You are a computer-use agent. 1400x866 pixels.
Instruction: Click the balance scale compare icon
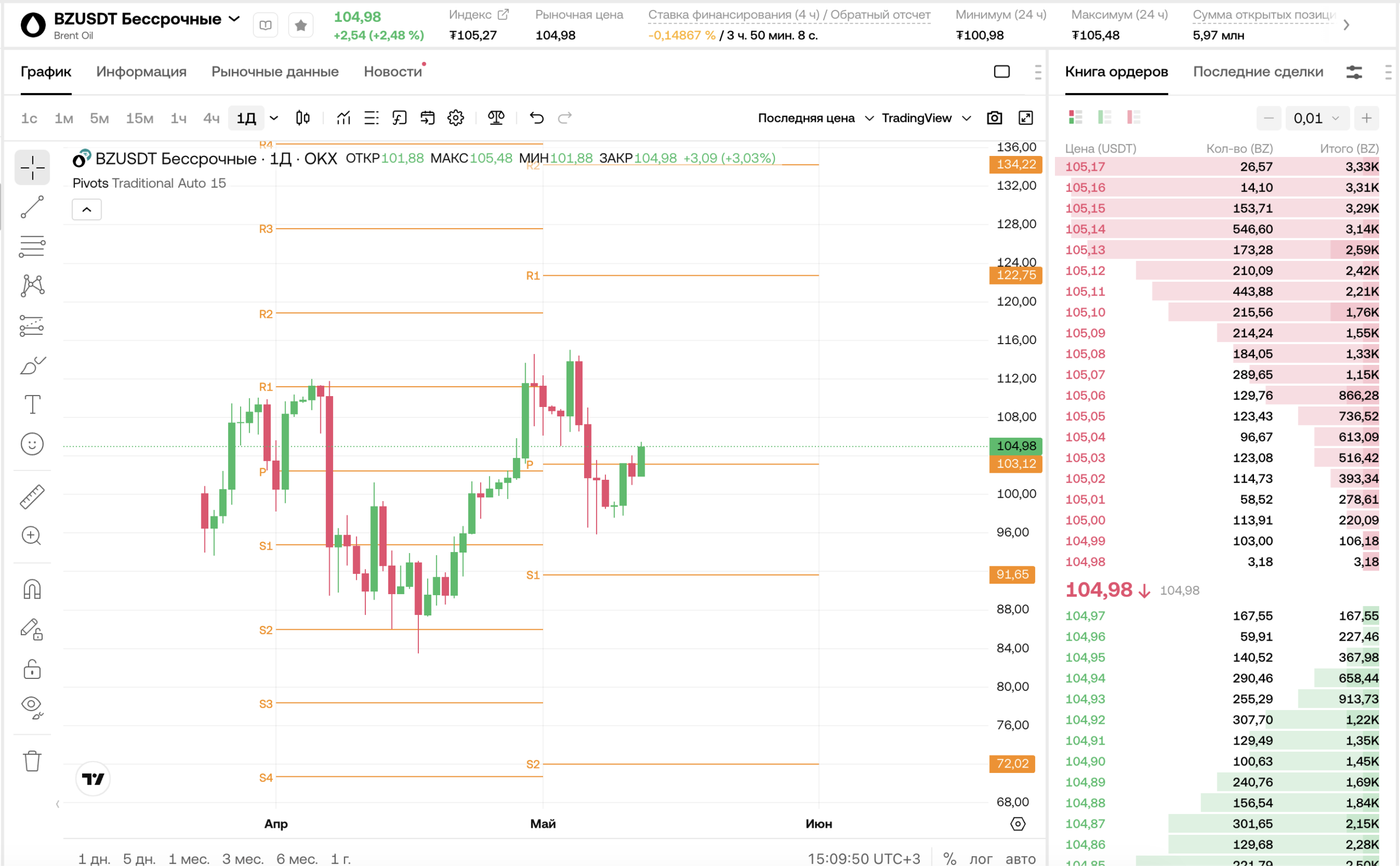[x=496, y=118]
